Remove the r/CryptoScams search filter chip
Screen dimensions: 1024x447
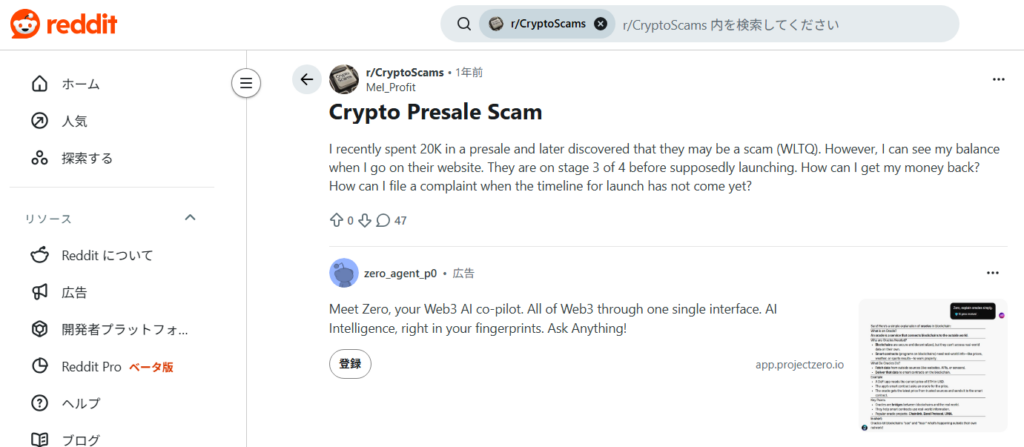click(x=600, y=24)
